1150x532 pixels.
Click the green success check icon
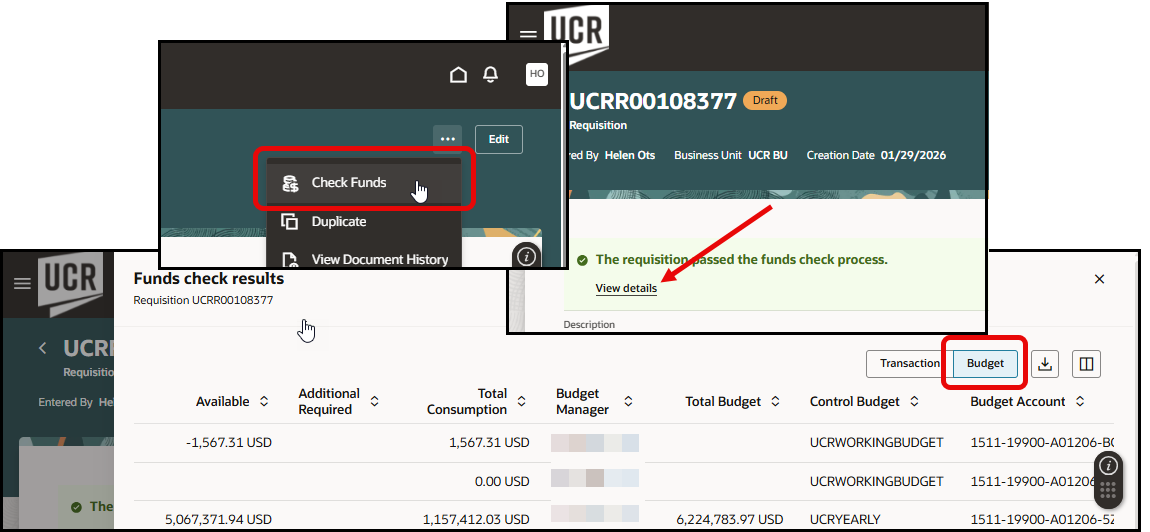click(x=582, y=260)
